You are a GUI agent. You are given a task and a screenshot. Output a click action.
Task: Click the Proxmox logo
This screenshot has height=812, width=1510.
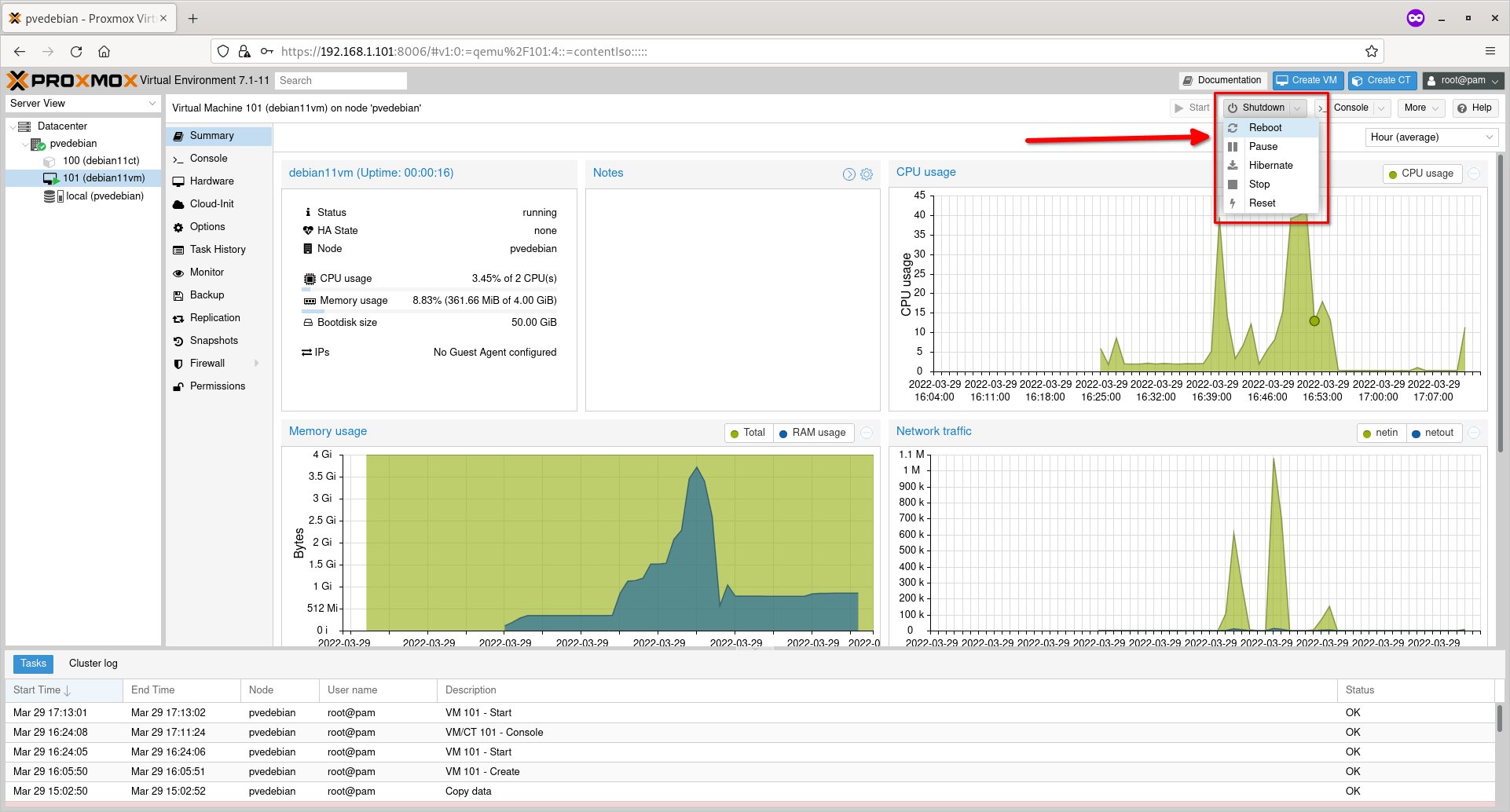(x=72, y=80)
